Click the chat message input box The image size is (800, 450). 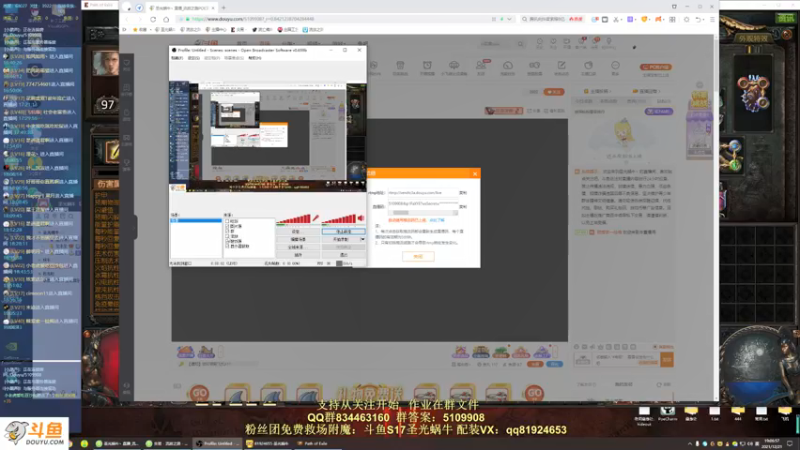[x=627, y=360]
